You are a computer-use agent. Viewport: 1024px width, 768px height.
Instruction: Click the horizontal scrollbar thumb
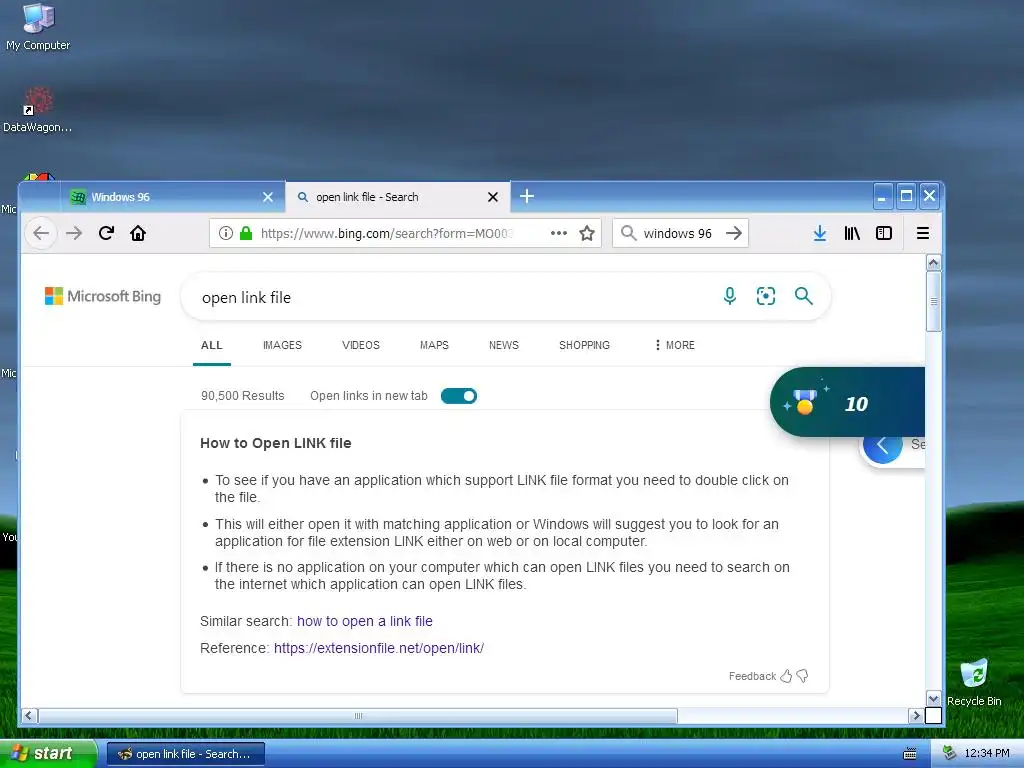click(x=358, y=716)
